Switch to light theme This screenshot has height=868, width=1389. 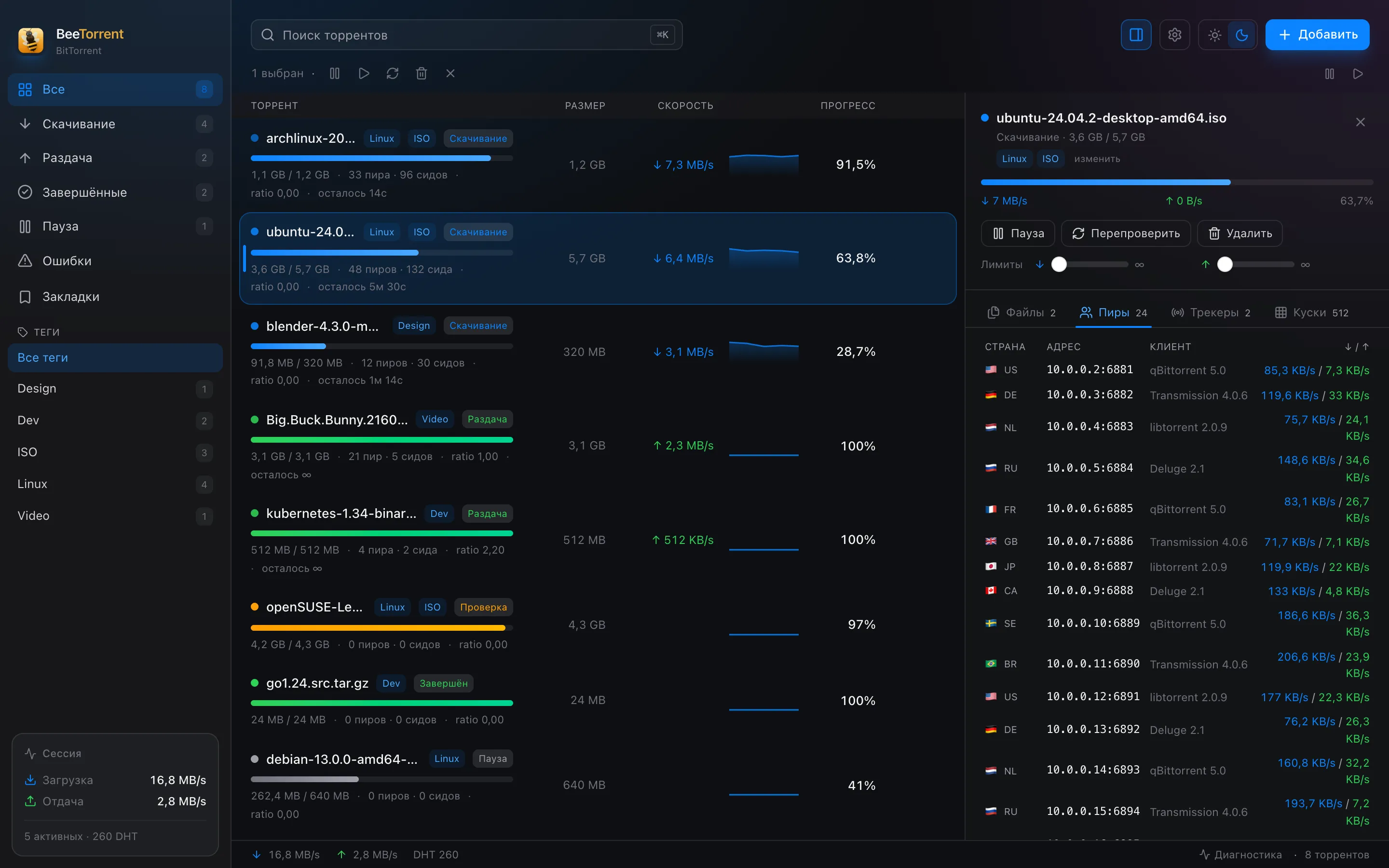click(1214, 35)
